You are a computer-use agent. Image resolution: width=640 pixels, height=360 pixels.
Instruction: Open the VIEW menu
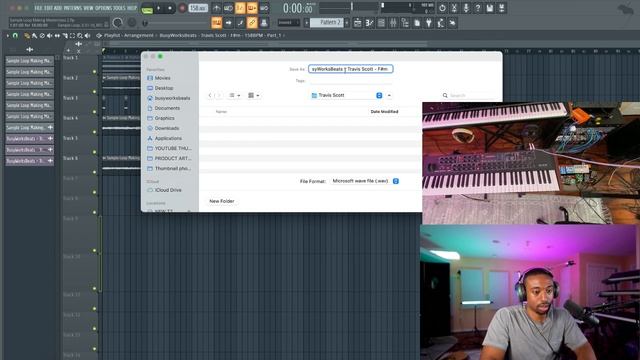88,8
